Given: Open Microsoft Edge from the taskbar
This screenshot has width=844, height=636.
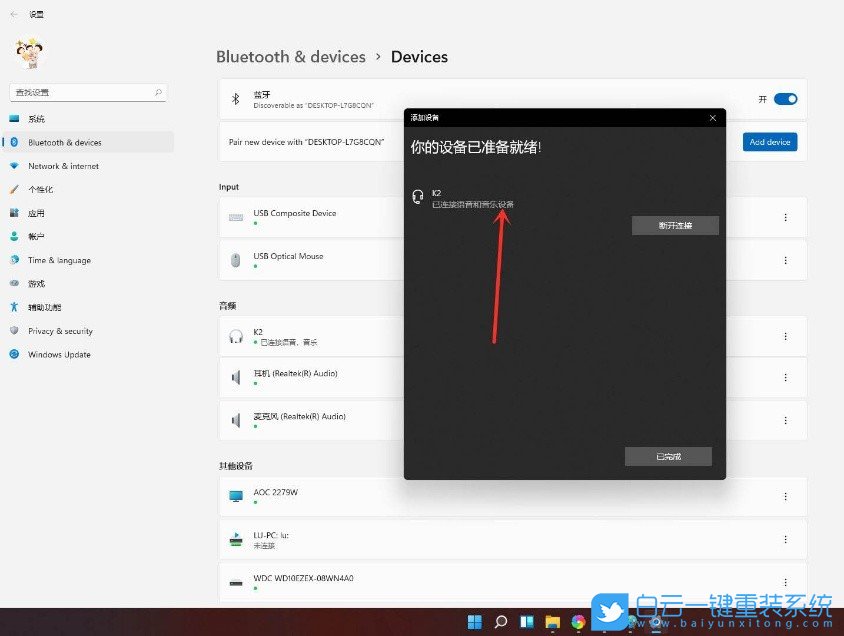Looking at the screenshot, I should coord(578,621).
